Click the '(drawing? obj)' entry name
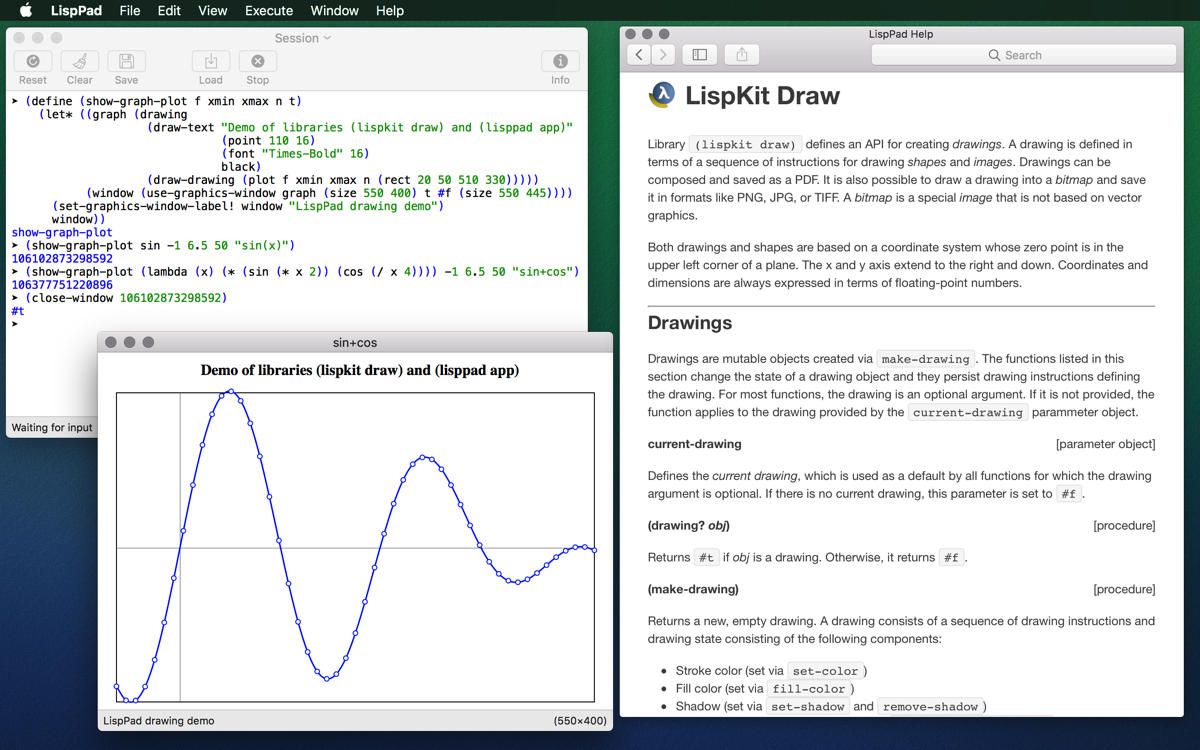This screenshot has width=1200, height=750. pyautogui.click(x=688, y=525)
